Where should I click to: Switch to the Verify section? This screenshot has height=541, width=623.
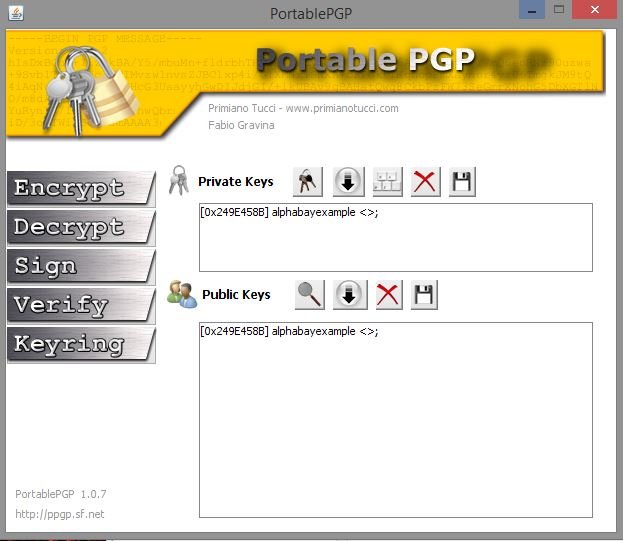point(81,305)
